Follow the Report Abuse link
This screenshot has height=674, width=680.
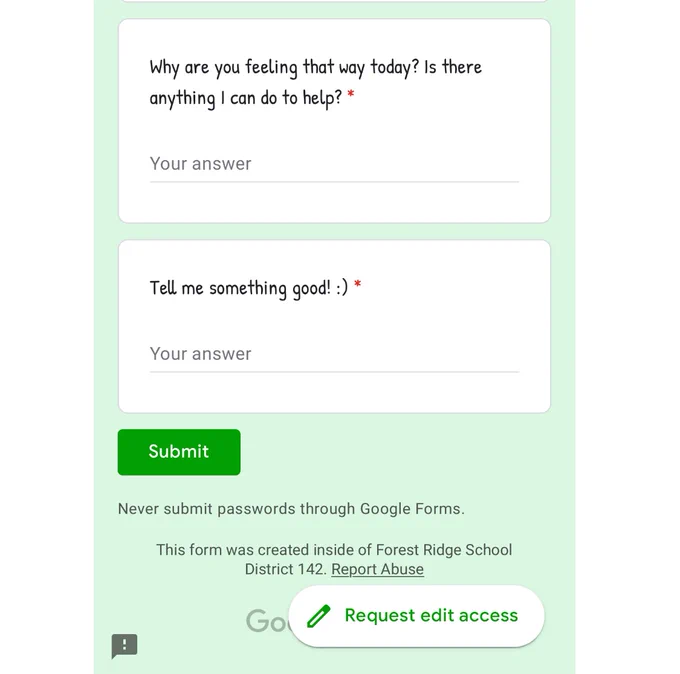click(377, 569)
